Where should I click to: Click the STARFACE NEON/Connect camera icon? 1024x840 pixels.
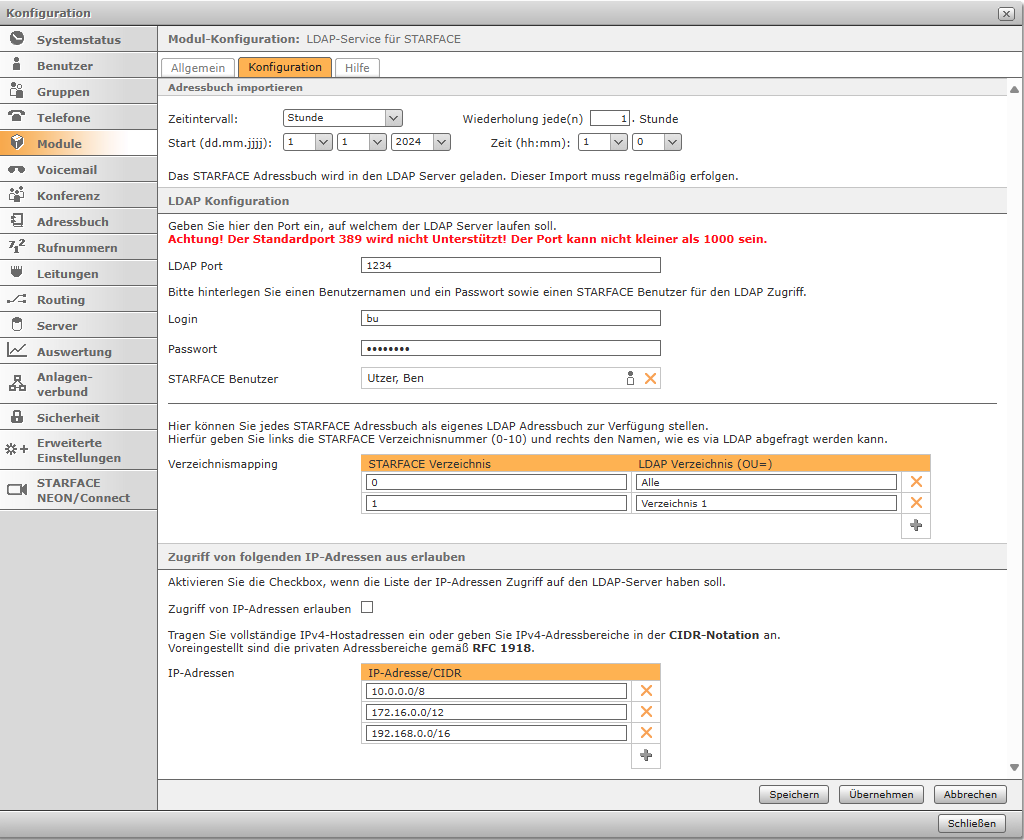pos(17,490)
